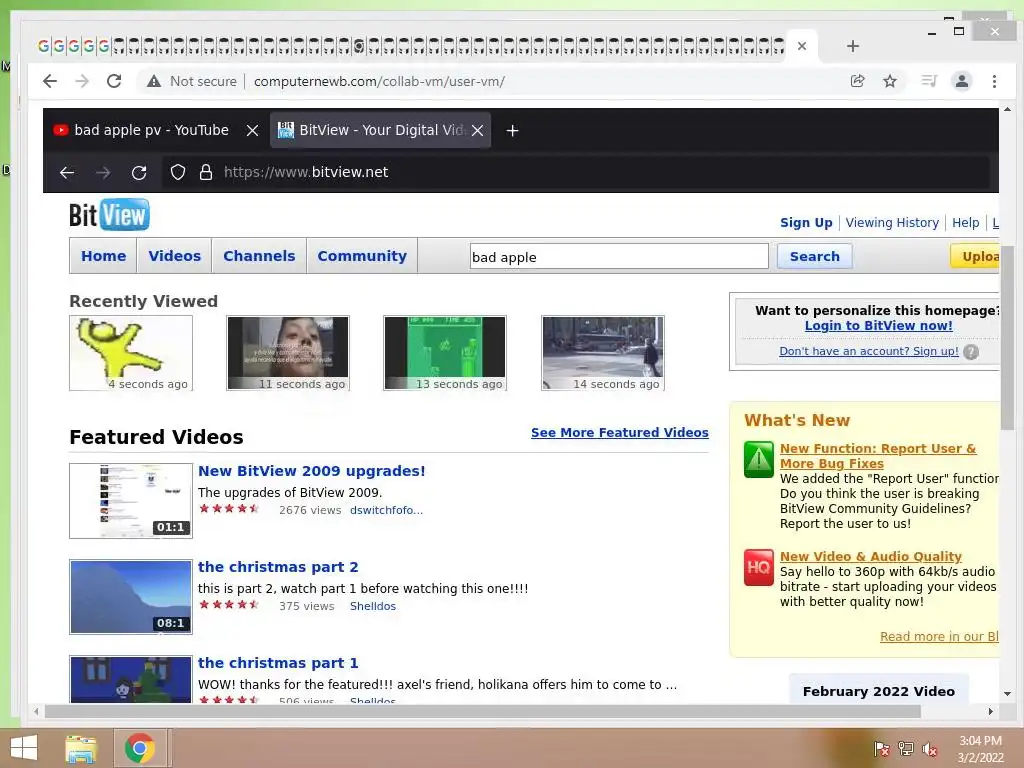The width and height of the screenshot is (1024, 768).
Task: Reload the computernewb.com page
Action: click(114, 81)
